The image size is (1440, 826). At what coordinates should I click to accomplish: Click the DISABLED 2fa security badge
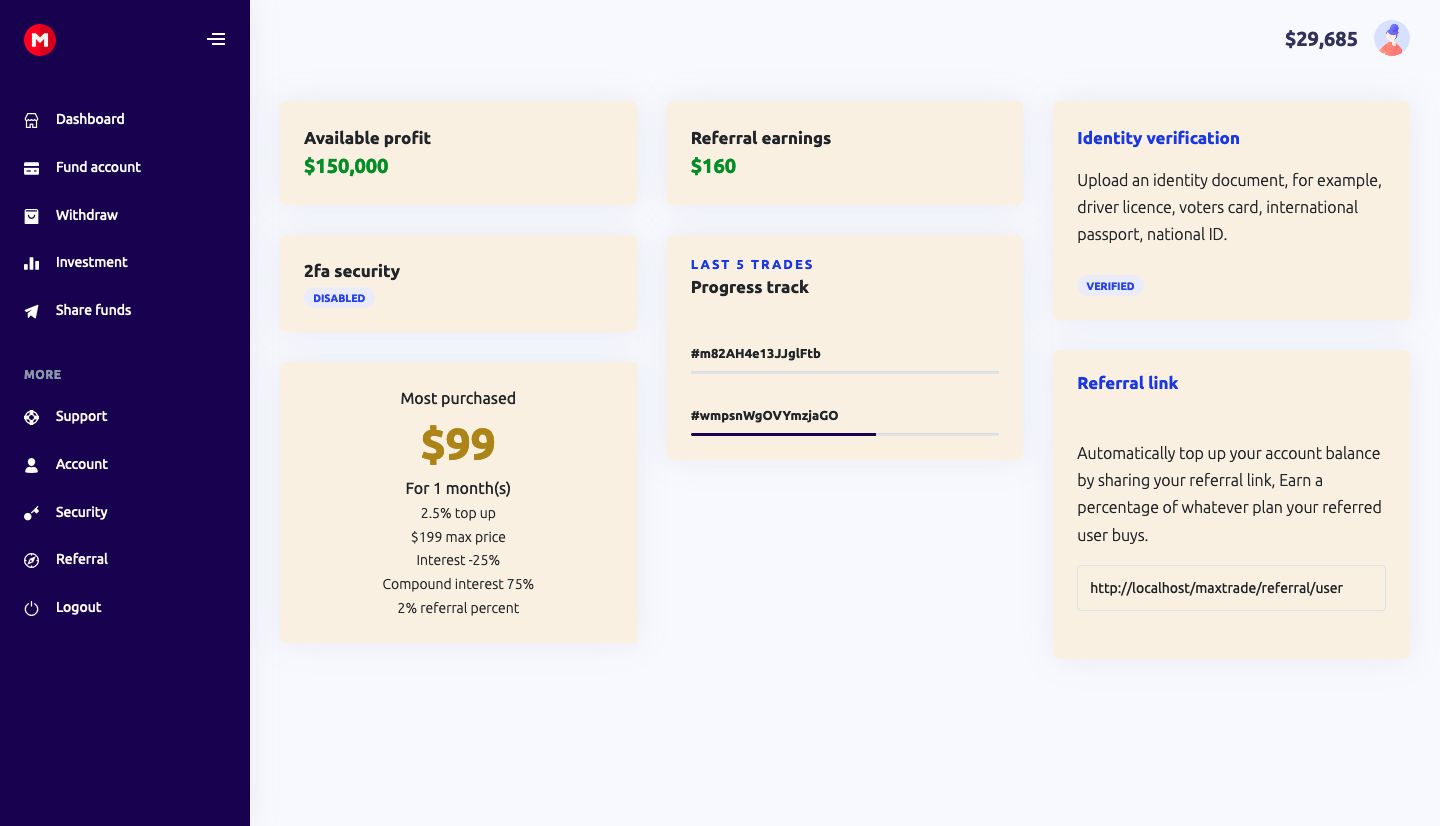(x=339, y=298)
